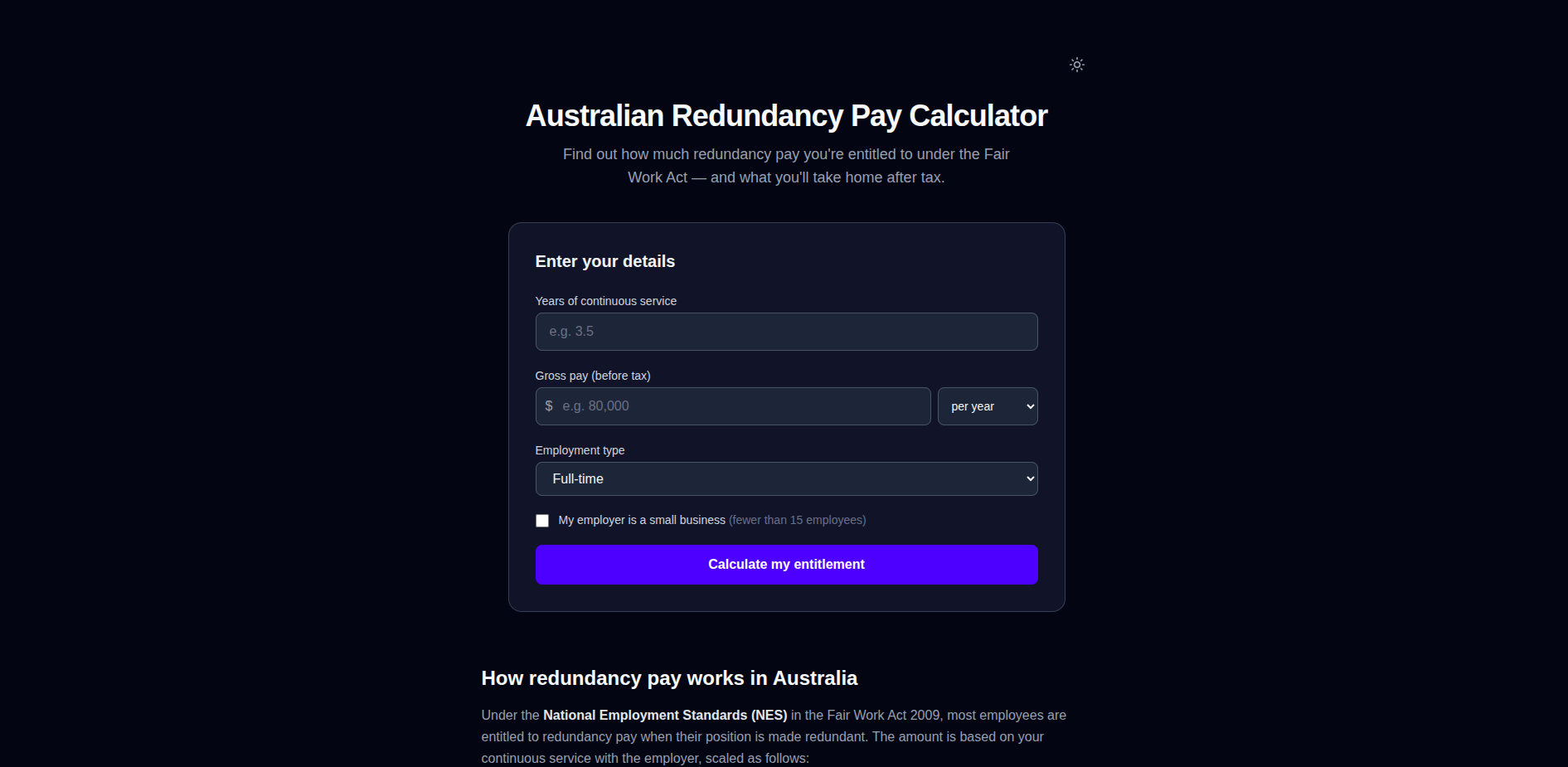
Task: Tick the small business employer checkbox
Action: click(542, 521)
